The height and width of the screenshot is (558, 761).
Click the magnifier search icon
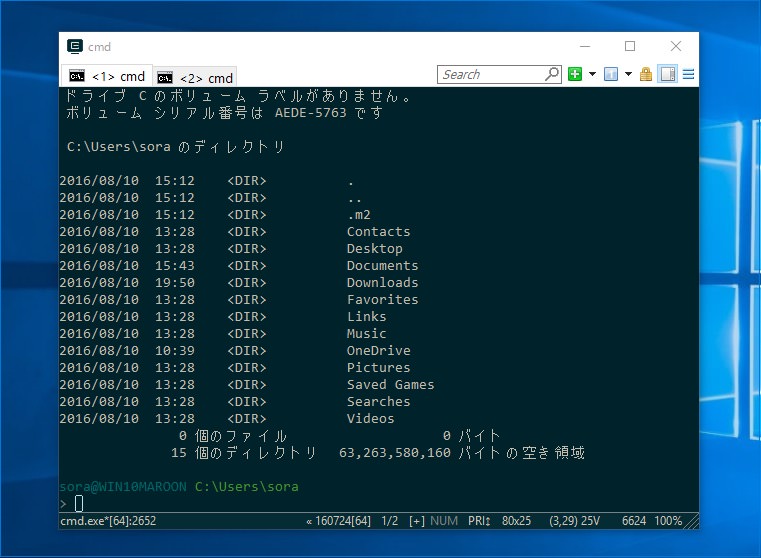point(552,74)
